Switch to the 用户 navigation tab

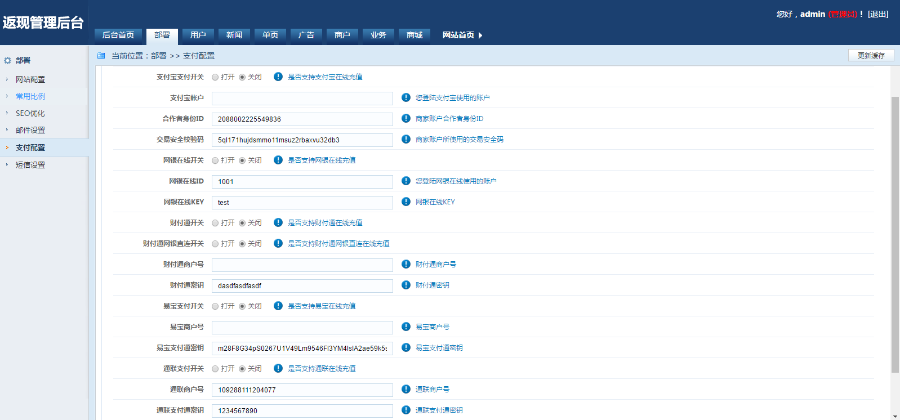[x=198, y=35]
